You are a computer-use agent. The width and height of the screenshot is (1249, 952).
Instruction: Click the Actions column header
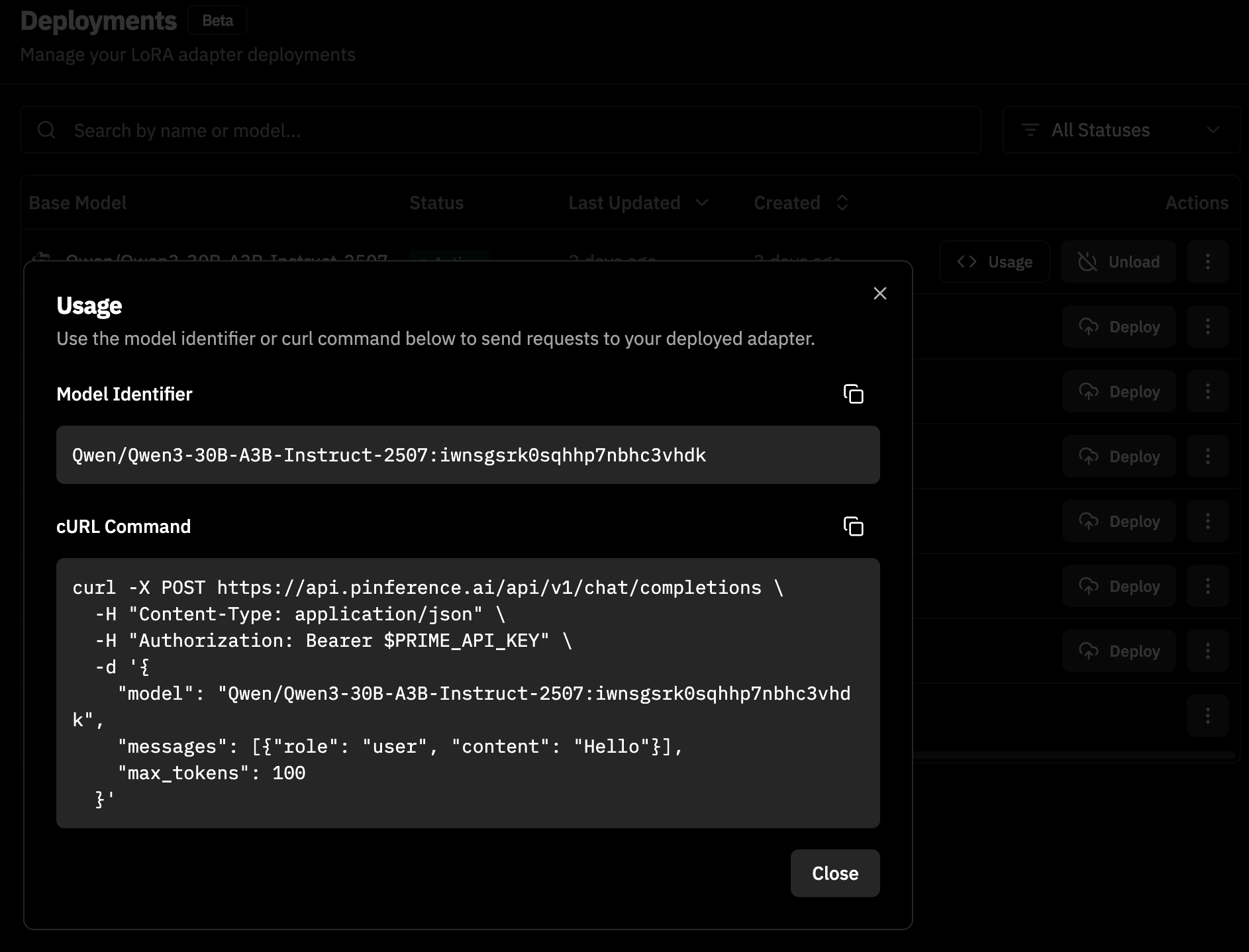[1197, 203]
